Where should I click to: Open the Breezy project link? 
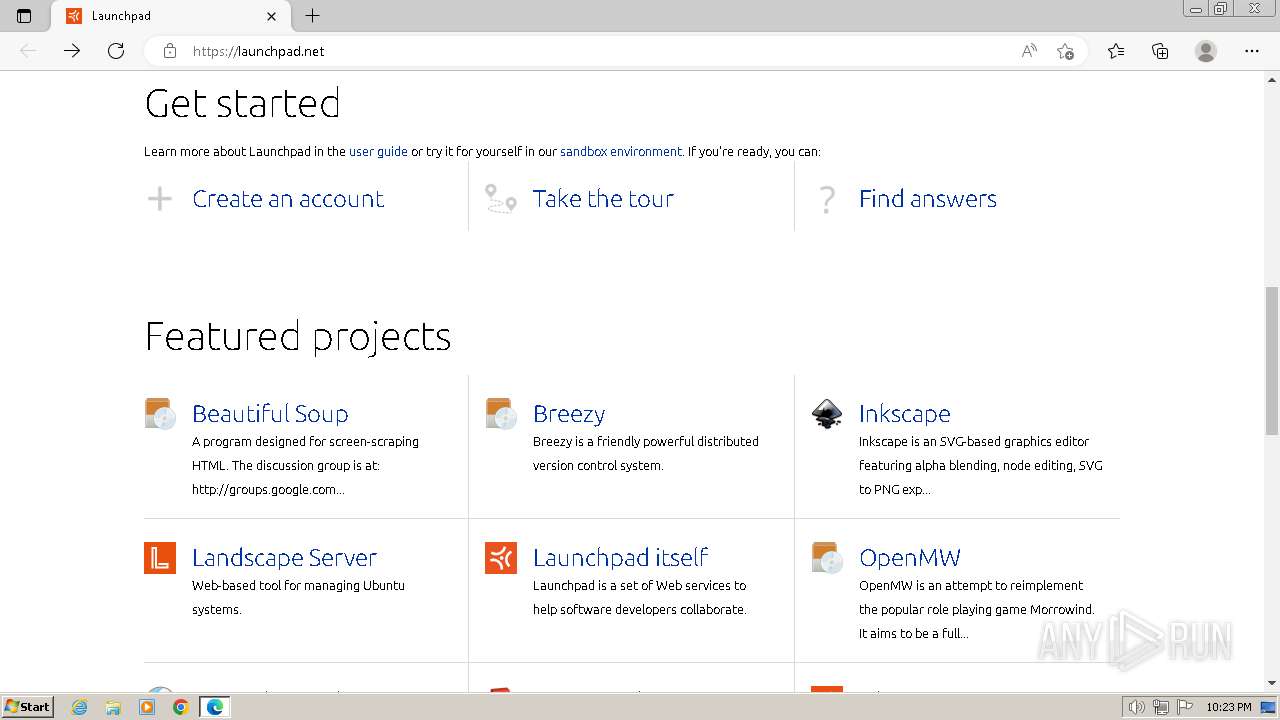(569, 414)
